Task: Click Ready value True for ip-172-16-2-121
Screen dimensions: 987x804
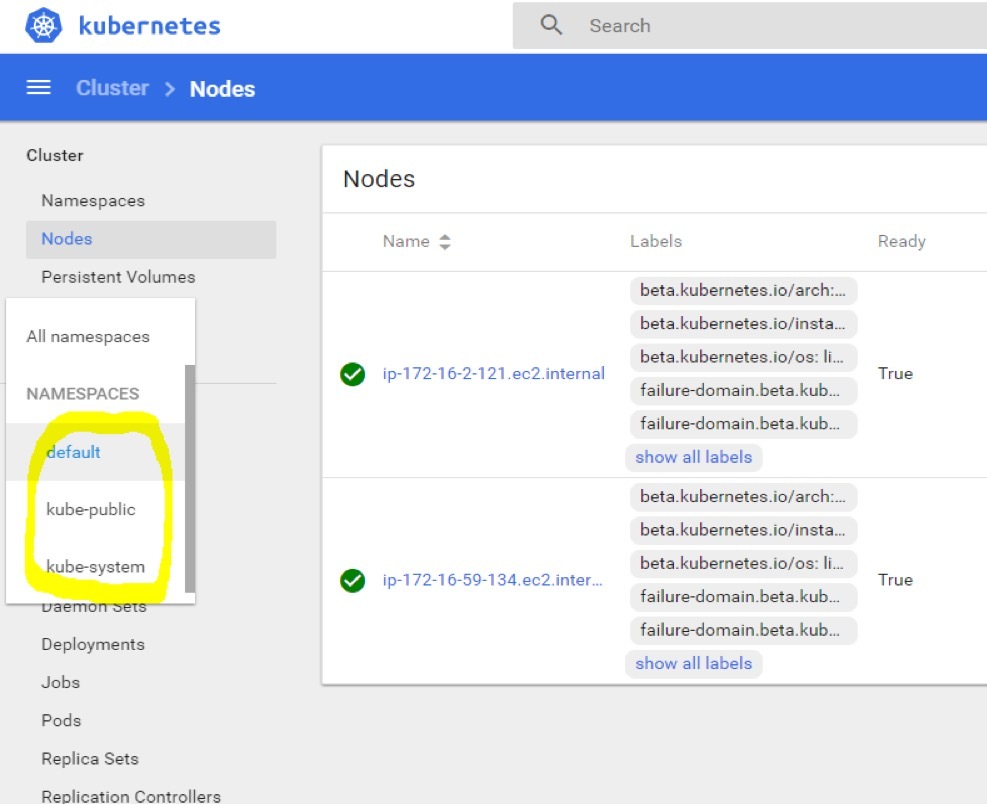Action: [895, 374]
